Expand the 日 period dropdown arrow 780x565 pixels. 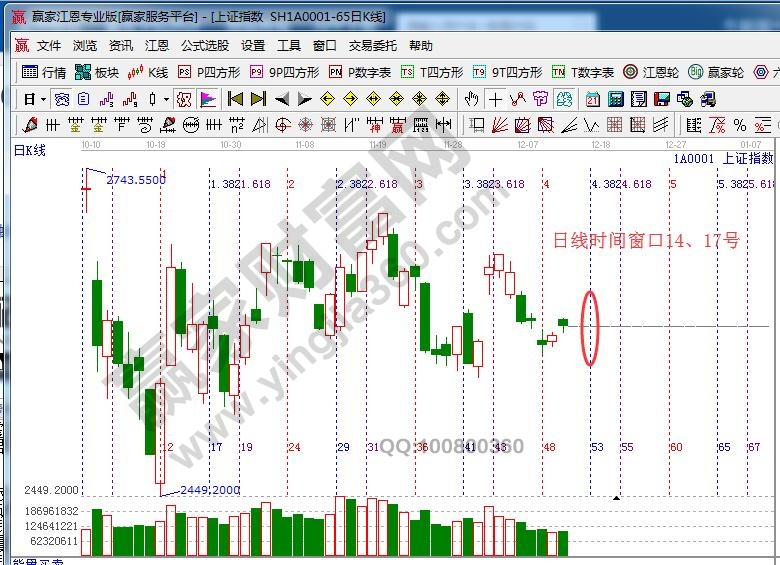tap(43, 99)
